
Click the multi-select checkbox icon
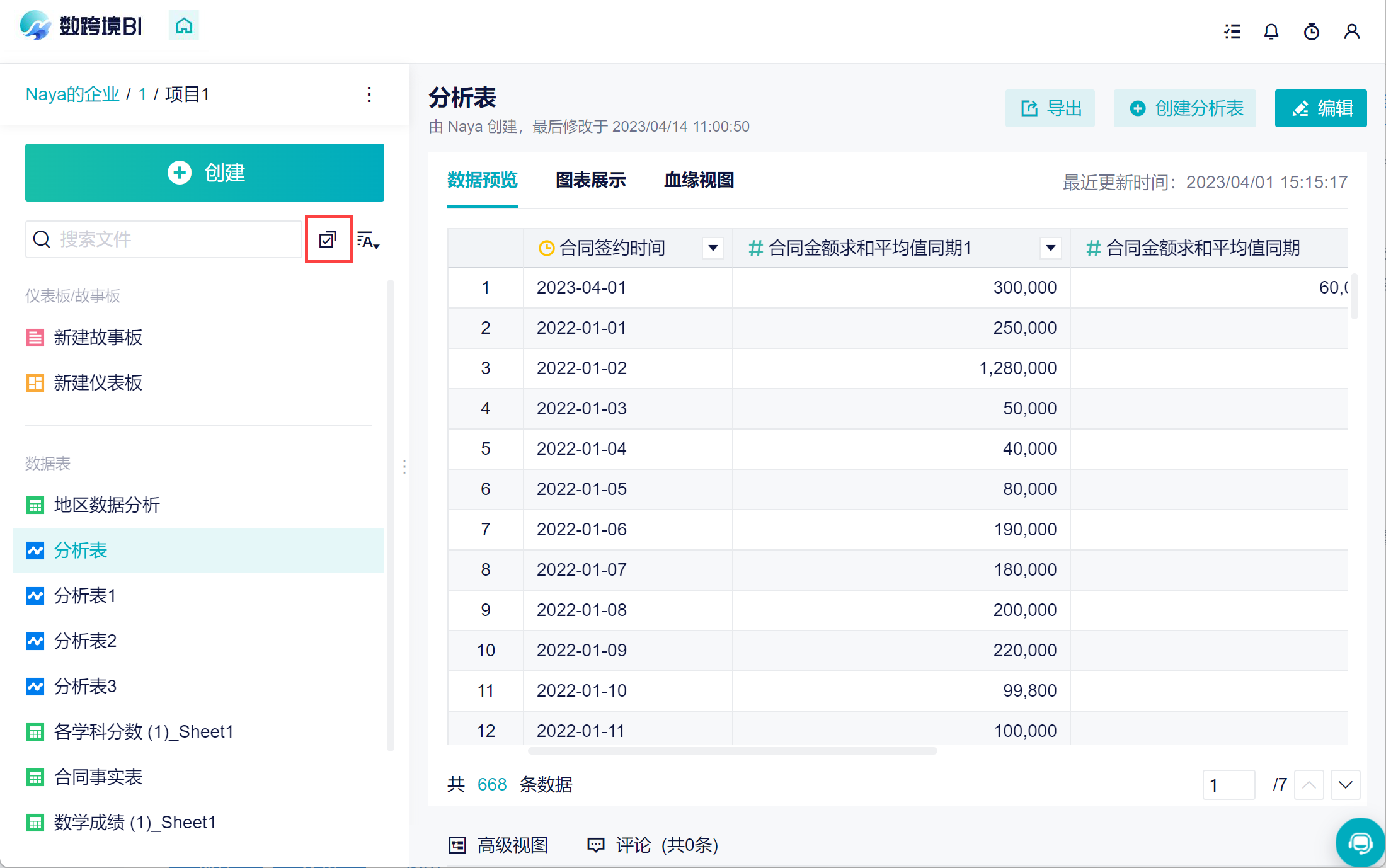pyautogui.click(x=328, y=239)
